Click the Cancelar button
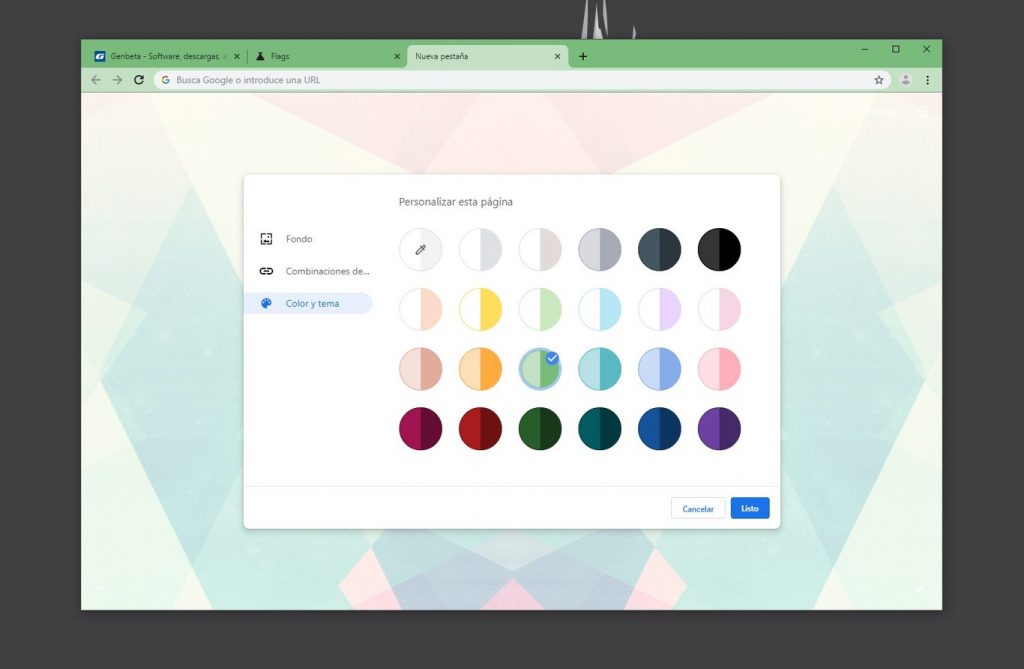 coord(697,508)
